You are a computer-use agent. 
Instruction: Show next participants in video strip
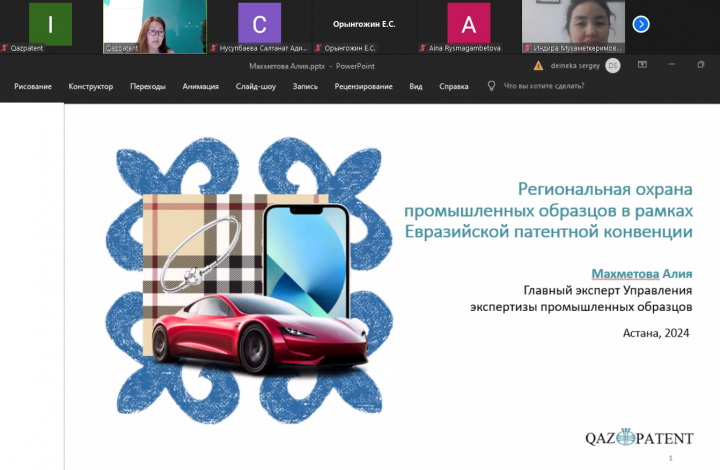641,24
